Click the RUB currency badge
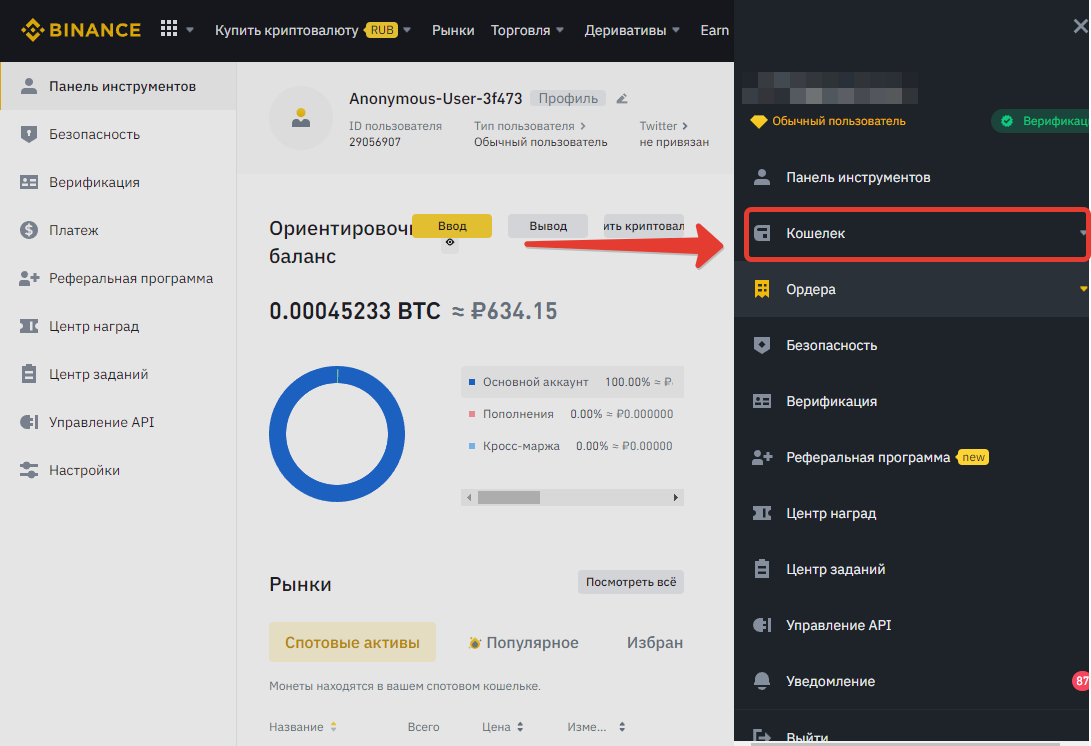Screen dimensions: 1091x746 382,30
